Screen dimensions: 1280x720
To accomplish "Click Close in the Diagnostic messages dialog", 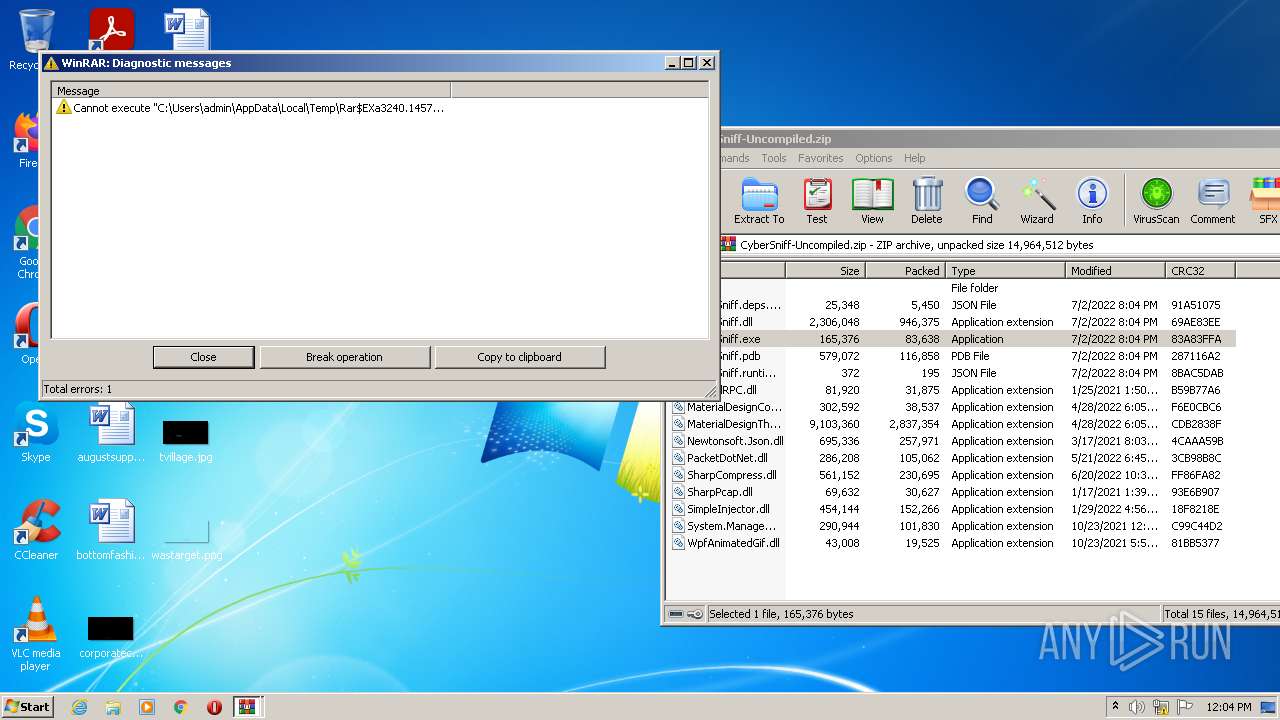I will (203, 357).
